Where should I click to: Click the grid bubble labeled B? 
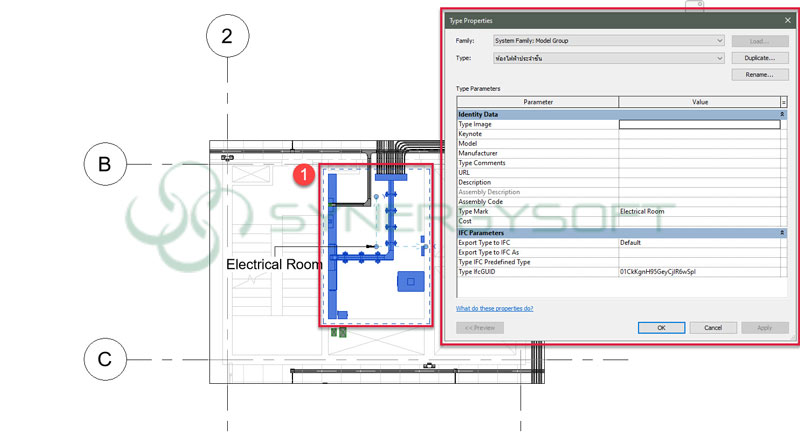[105, 164]
